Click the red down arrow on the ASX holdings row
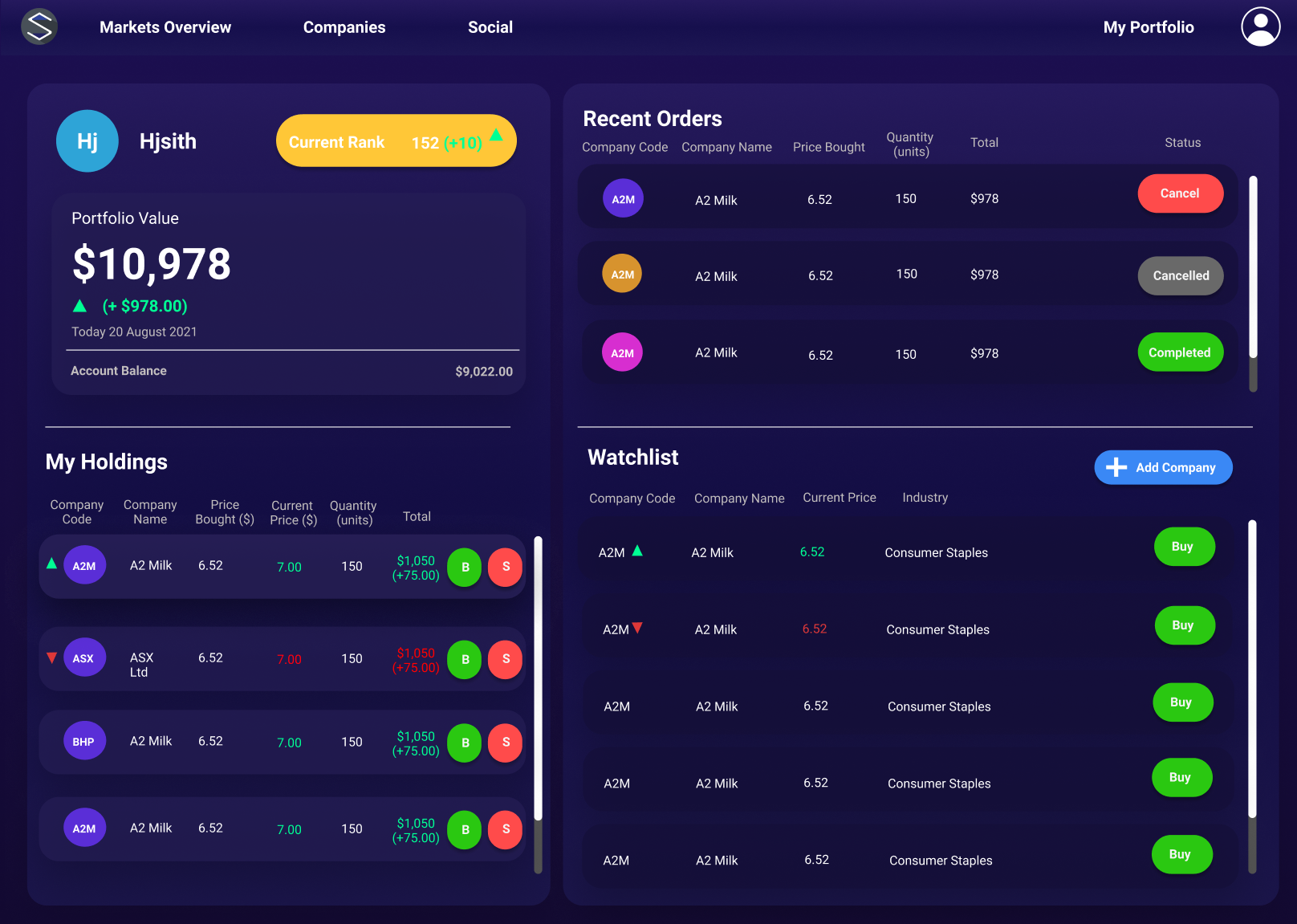This screenshot has width=1297, height=924. tap(51, 658)
